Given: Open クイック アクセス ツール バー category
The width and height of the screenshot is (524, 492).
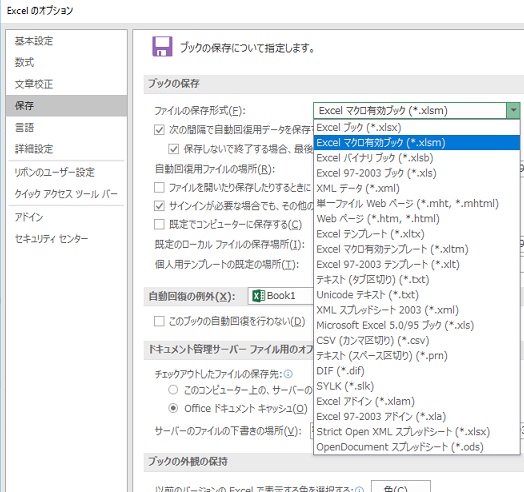Looking at the screenshot, I should pos(66,194).
